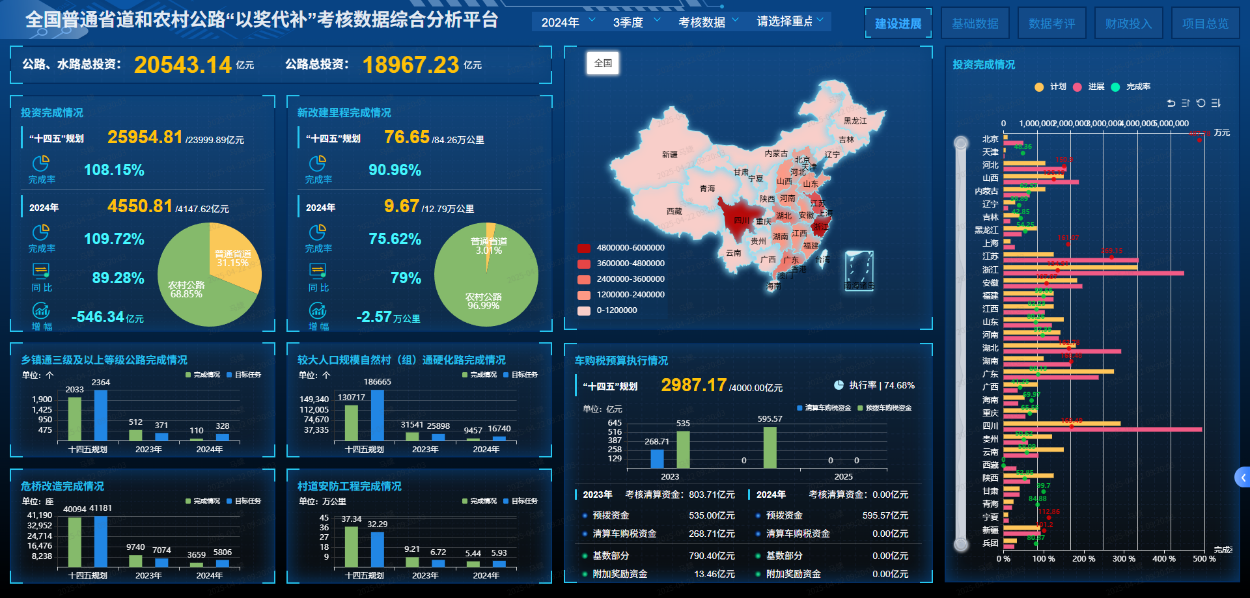Click the 全国 button on the map
Image resolution: width=1250 pixels, height=598 pixels.
pyautogui.click(x=603, y=62)
